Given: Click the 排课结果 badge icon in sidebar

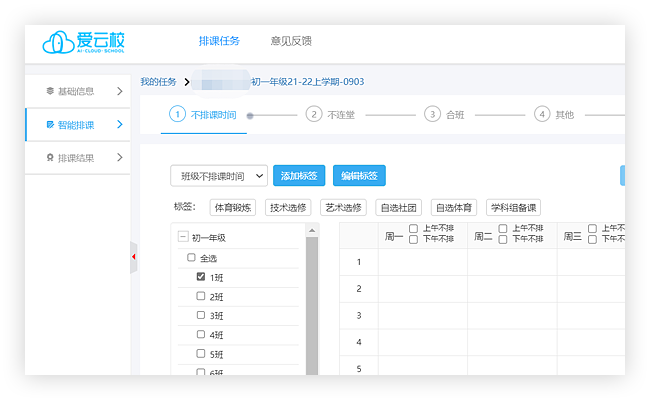Looking at the screenshot, I should pyautogui.click(x=50, y=158).
